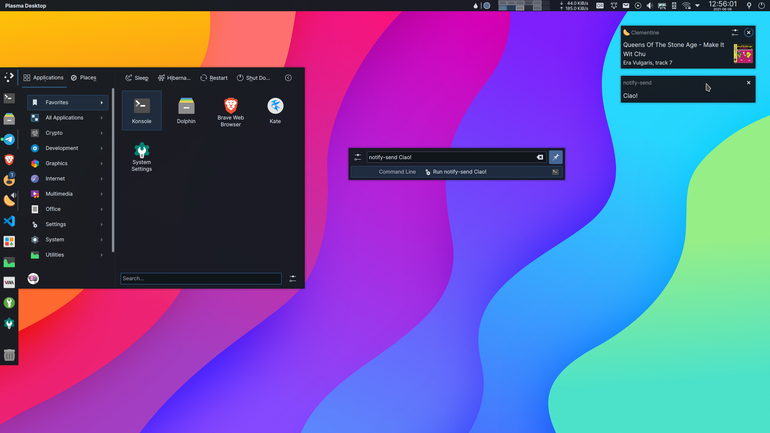The image size is (770, 433).
Task: Show hidden system tray icons arrow
Action: [697, 6]
